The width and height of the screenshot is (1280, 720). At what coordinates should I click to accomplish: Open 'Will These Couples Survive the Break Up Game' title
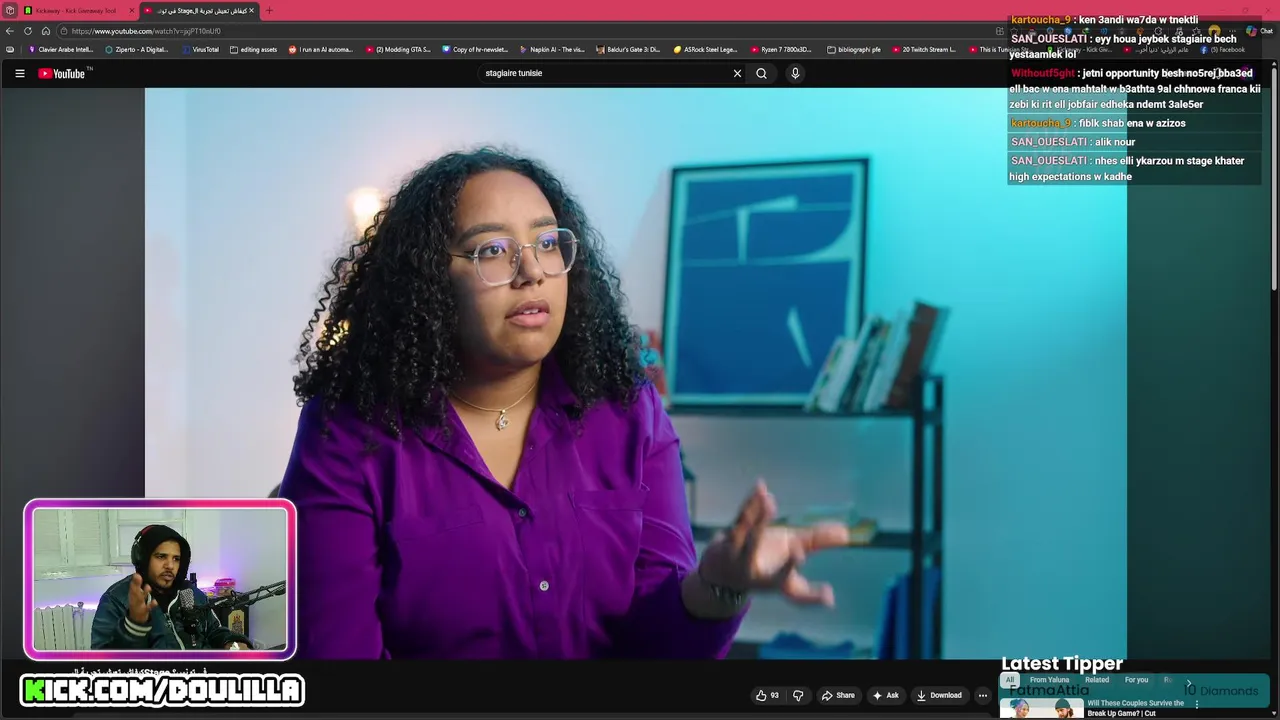click(1136, 708)
